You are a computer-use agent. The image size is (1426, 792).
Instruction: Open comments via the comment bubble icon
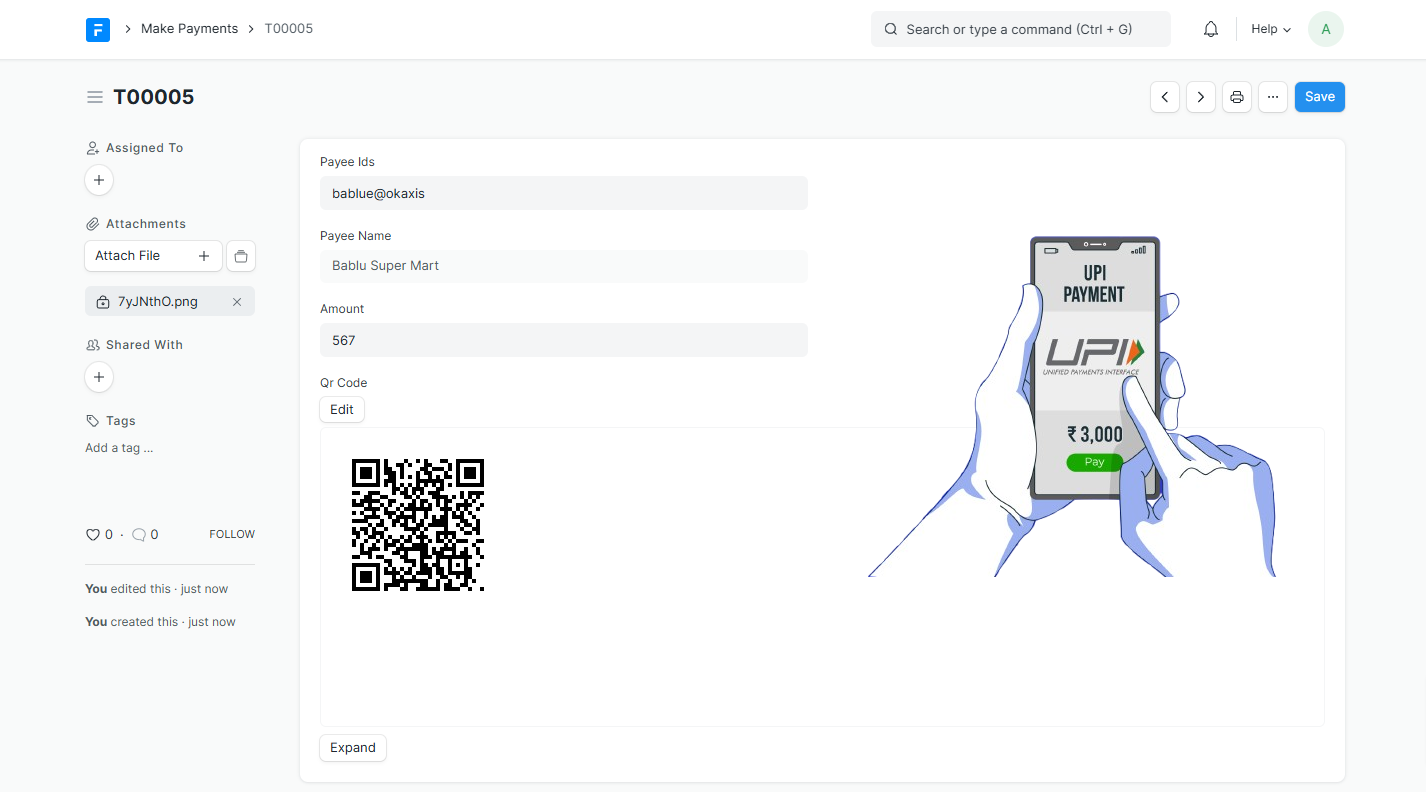point(138,534)
